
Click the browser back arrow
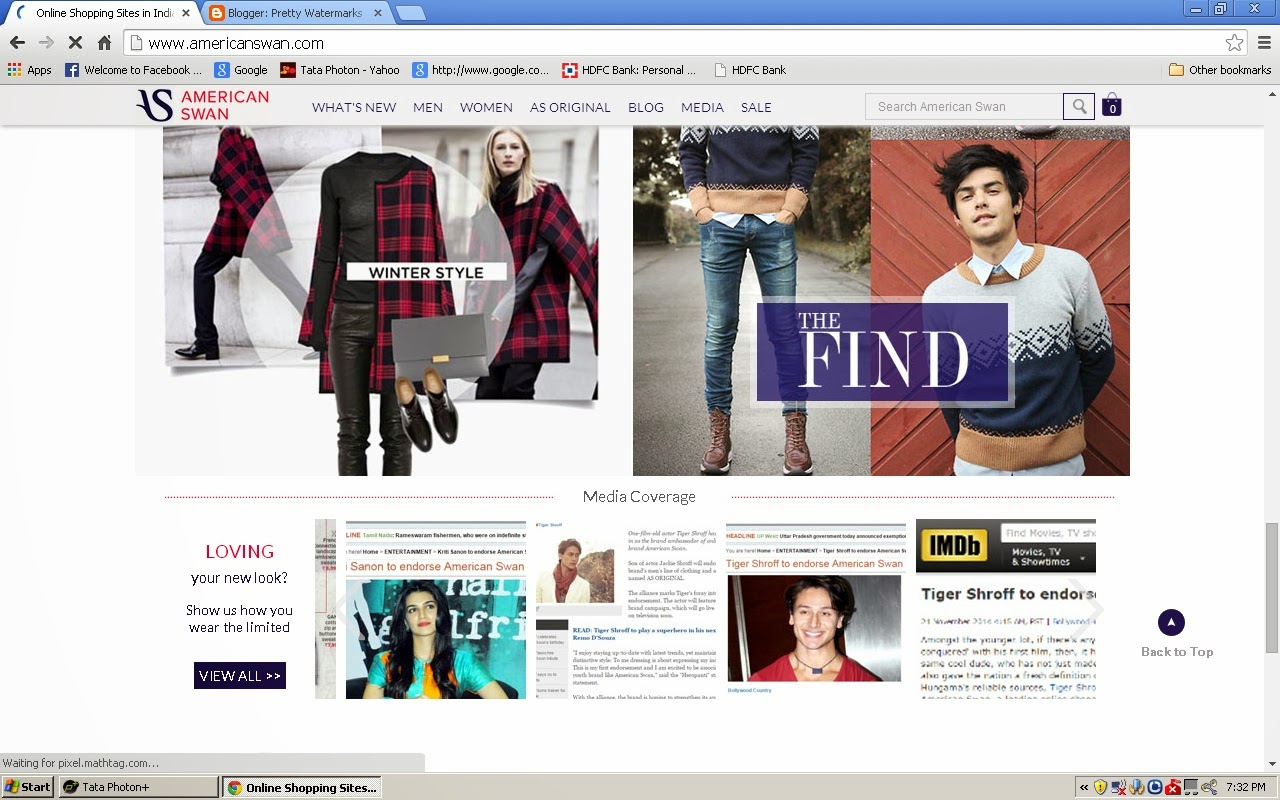tap(17, 43)
